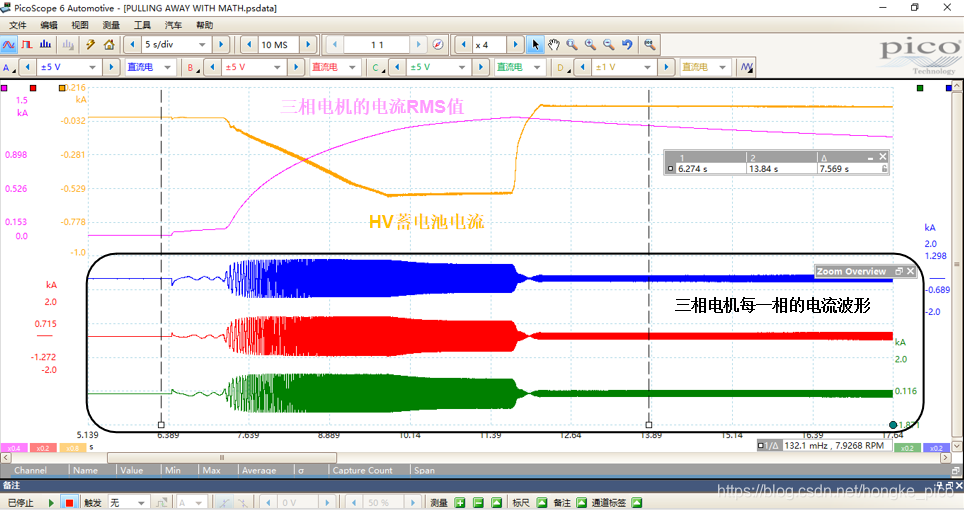Click the green Start capture play button
This screenshot has height=510, width=964.
[51, 503]
